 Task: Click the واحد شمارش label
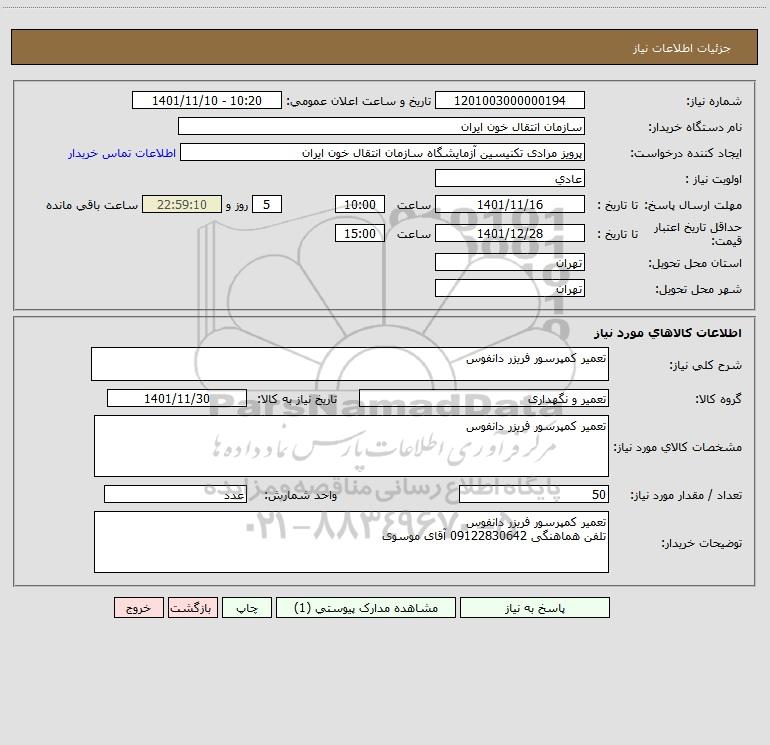[301, 496]
